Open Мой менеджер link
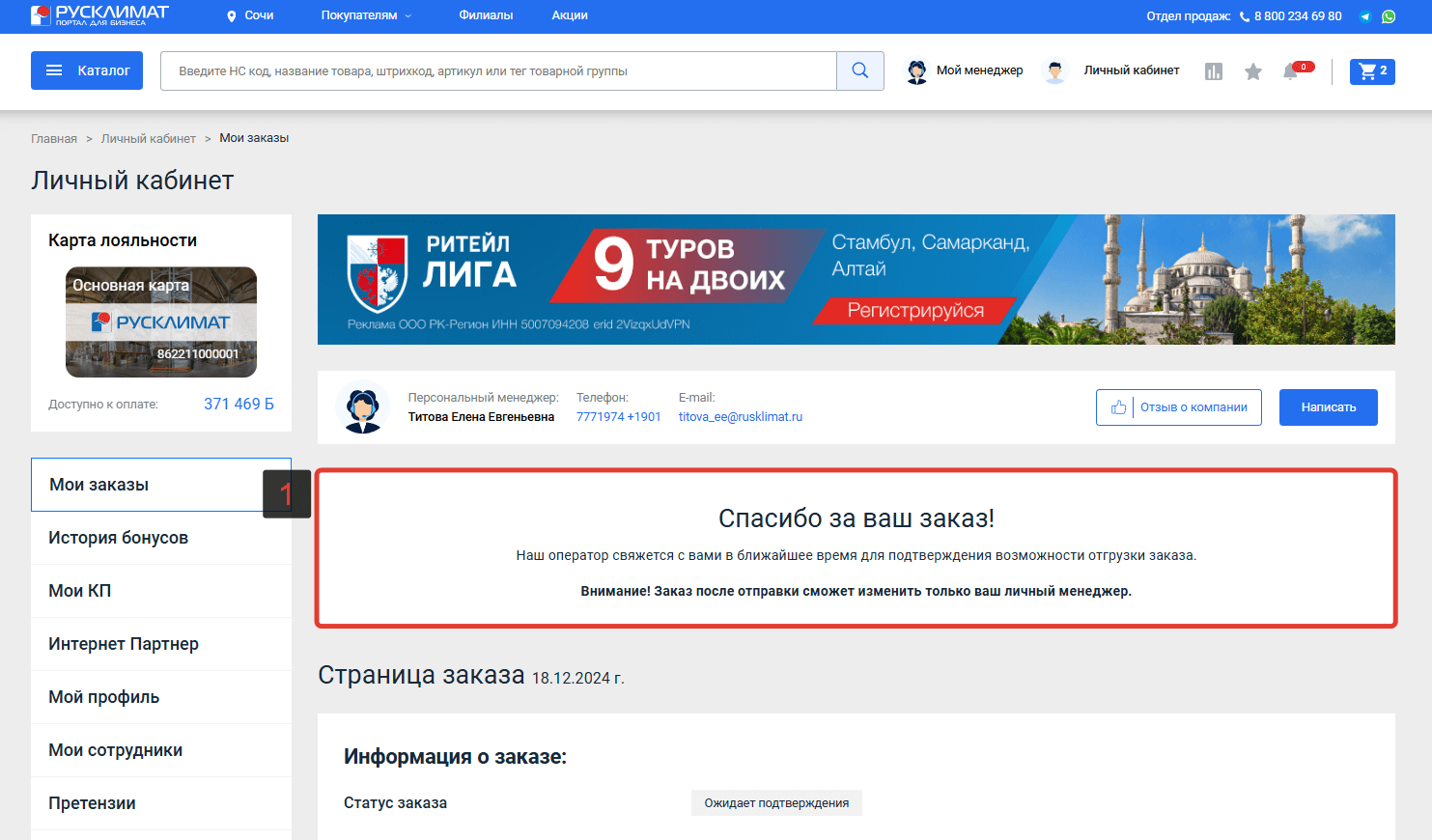 click(979, 70)
